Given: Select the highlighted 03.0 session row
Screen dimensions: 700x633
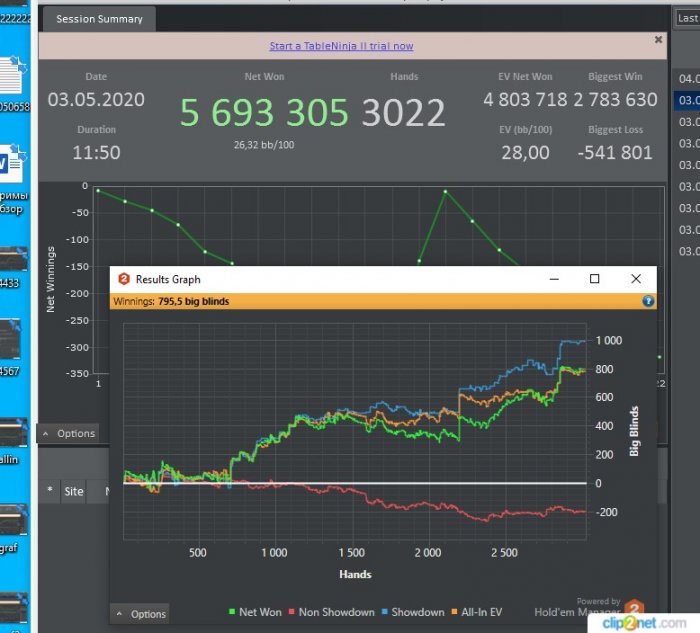Looking at the screenshot, I should coord(688,100).
